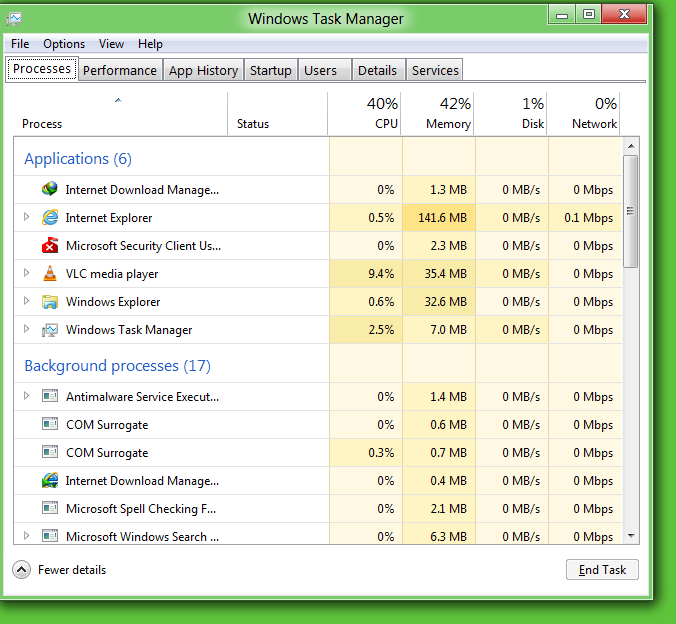Click the 6.3 MB memory cell
676x624 pixels.
tap(438, 534)
